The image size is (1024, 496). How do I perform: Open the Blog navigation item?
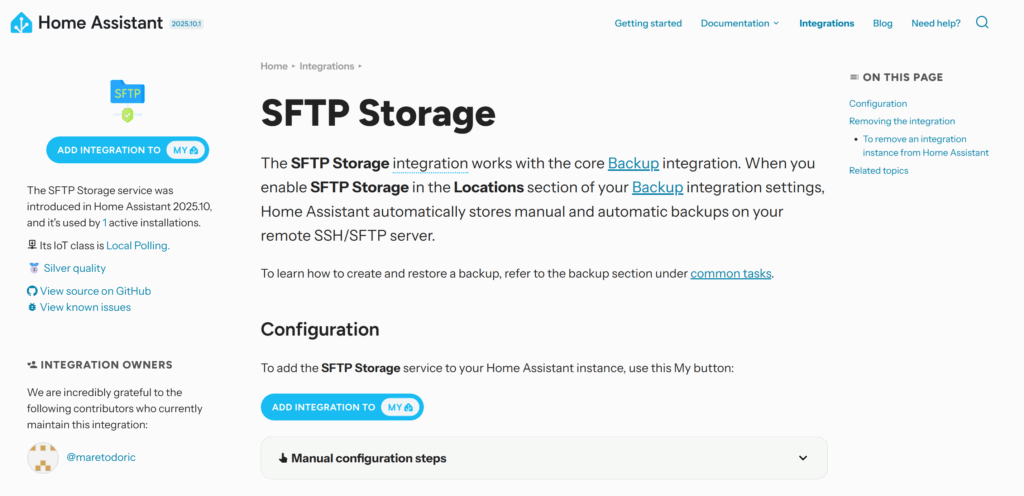(x=882, y=23)
